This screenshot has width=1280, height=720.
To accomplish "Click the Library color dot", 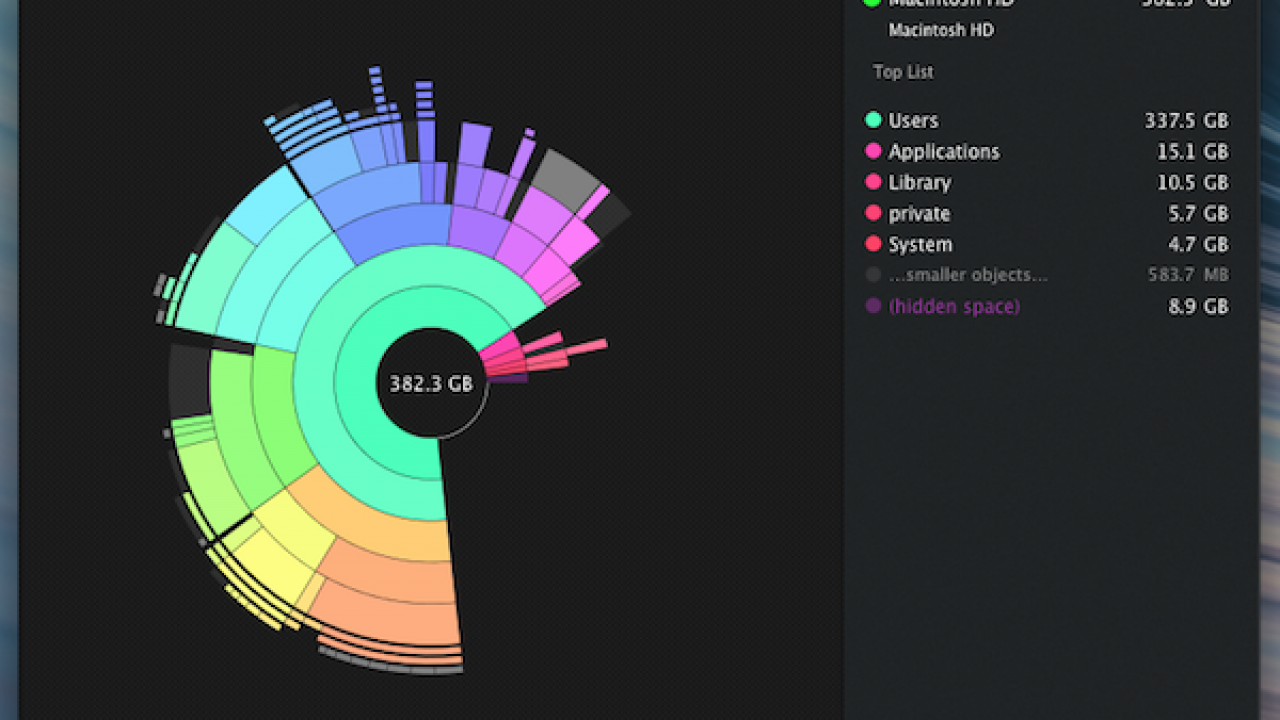I will coord(873,182).
